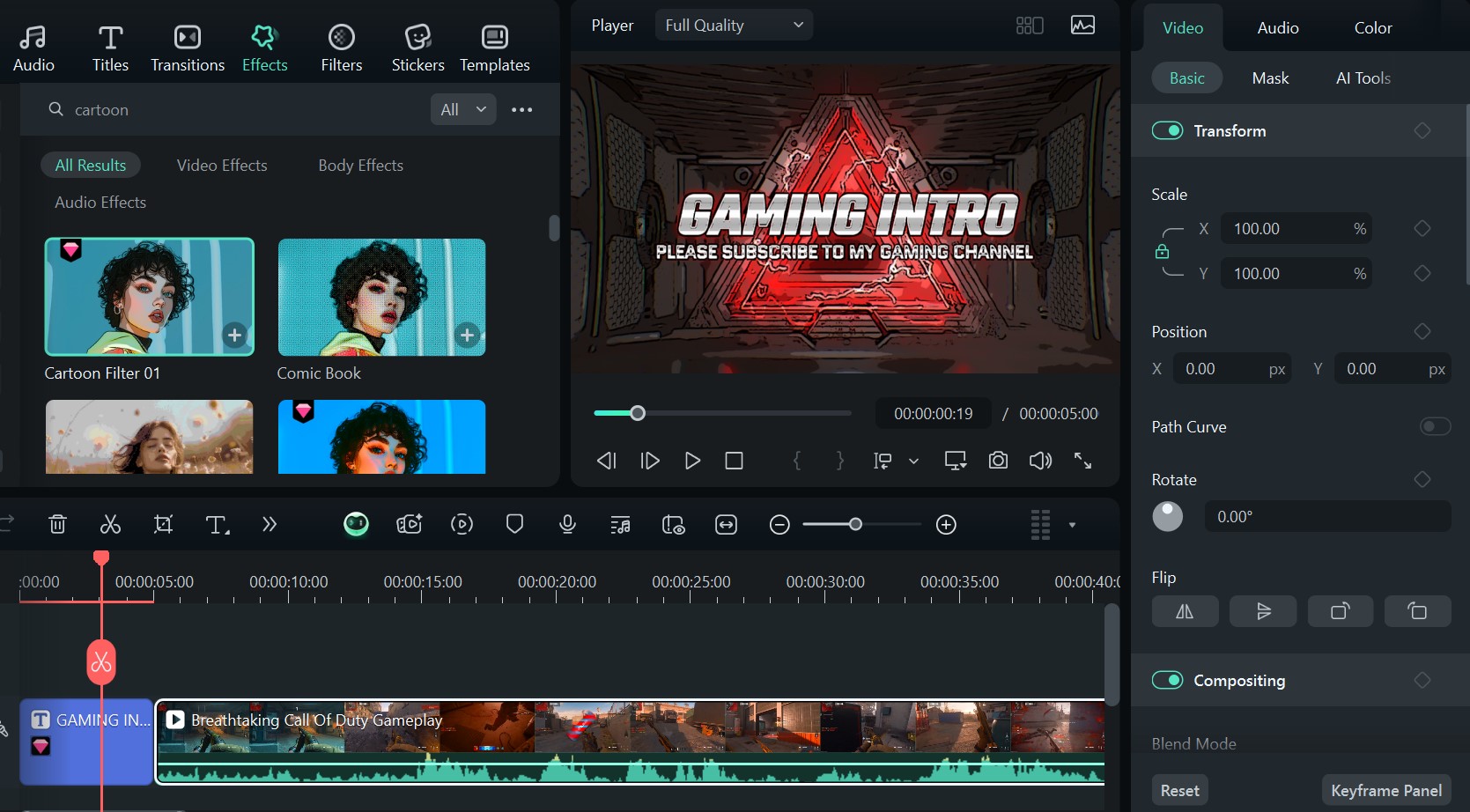Switch to the Audio properties tab

pyautogui.click(x=1278, y=27)
